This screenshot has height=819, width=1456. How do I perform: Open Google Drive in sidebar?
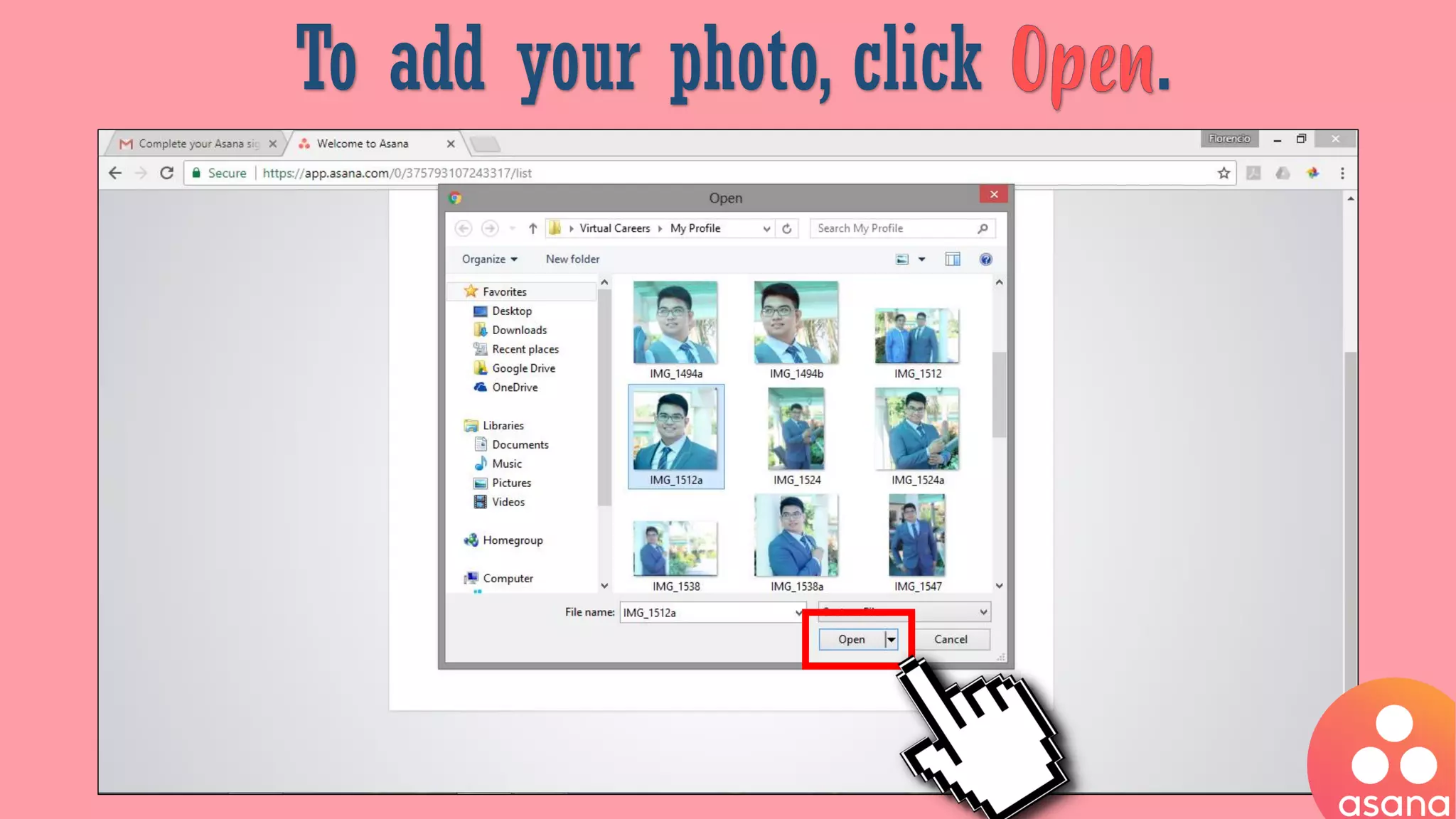click(523, 368)
